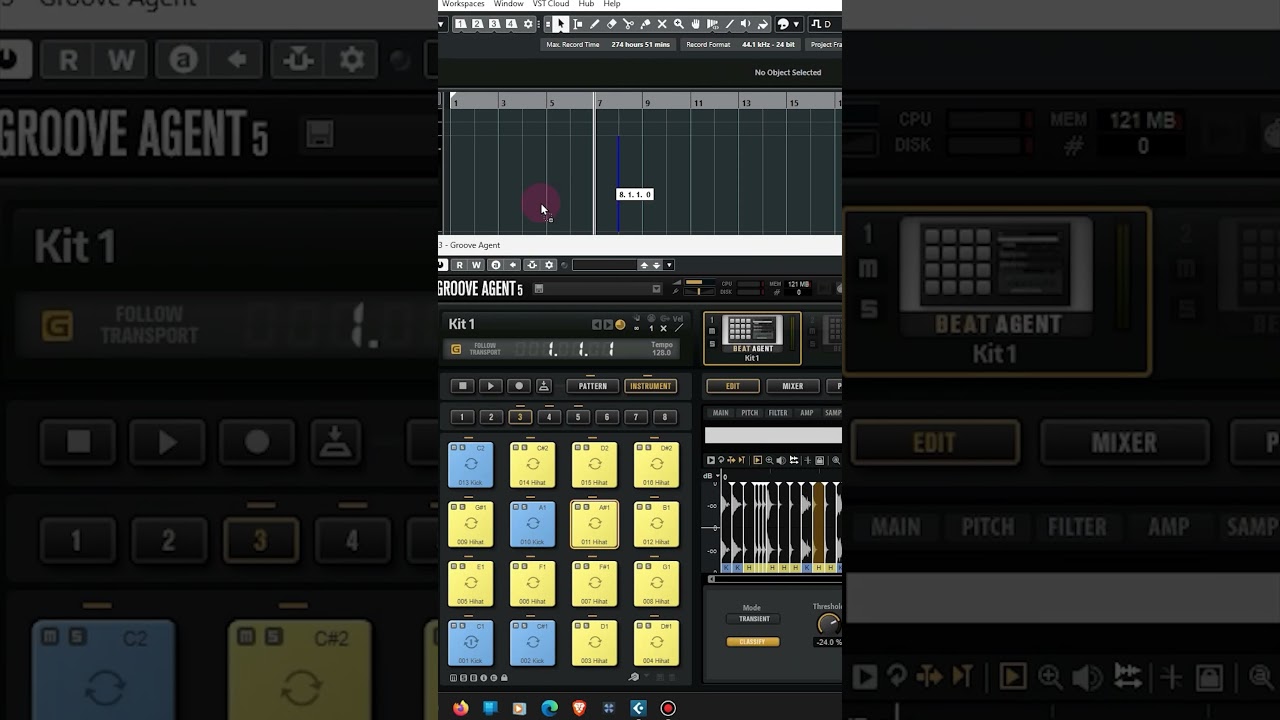Screen dimensions: 1280x720
Task: Select the Range Selection tool
Action: tap(578, 24)
